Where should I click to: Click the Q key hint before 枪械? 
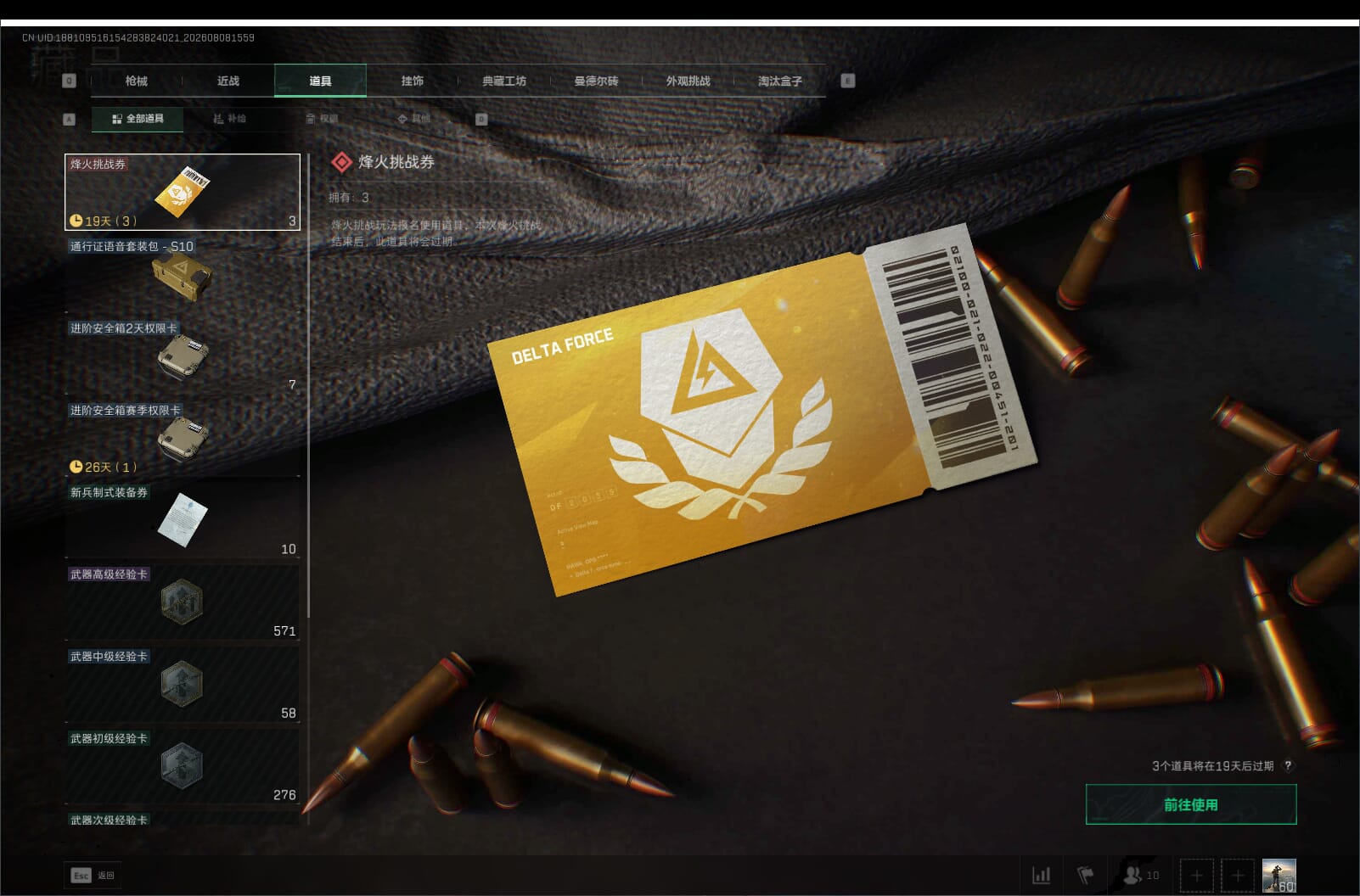[x=70, y=81]
